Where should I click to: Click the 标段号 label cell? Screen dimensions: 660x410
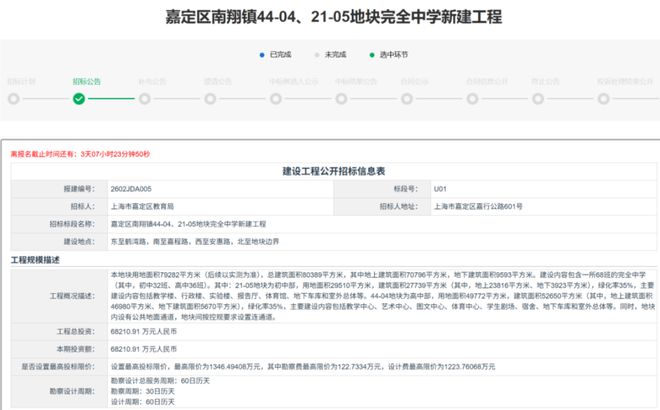[x=382, y=189]
